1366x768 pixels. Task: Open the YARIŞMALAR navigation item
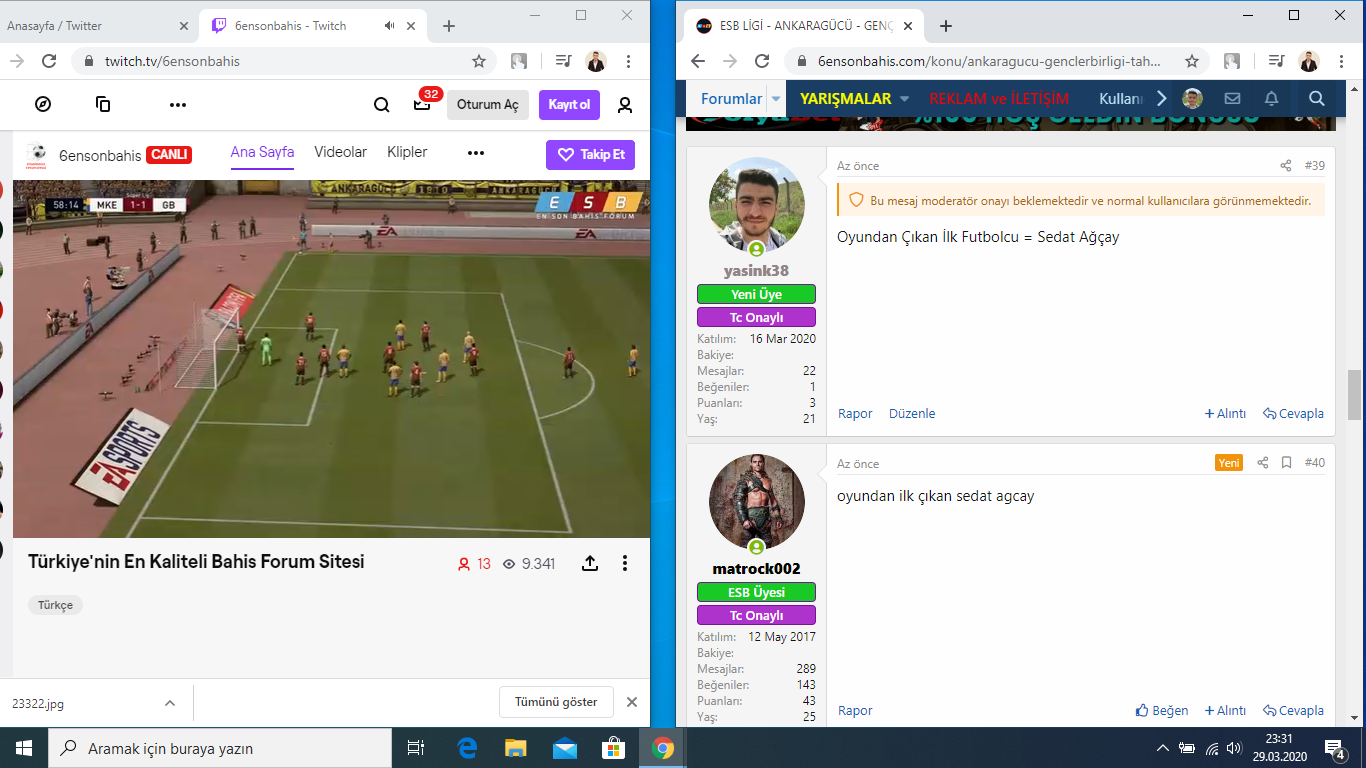[846, 98]
